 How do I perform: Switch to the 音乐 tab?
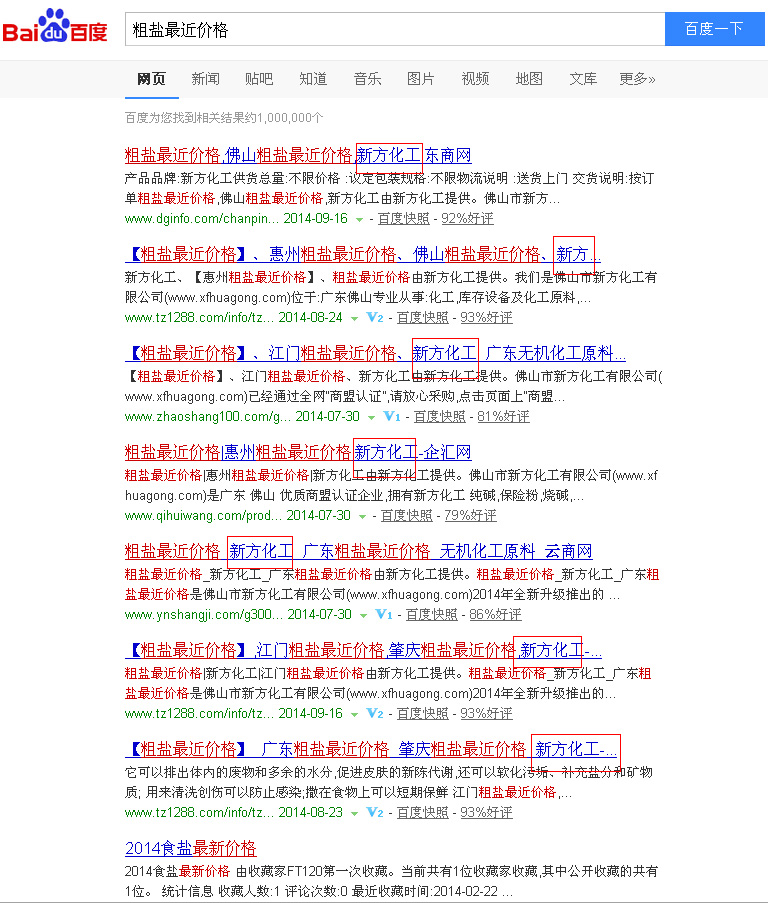coord(367,79)
